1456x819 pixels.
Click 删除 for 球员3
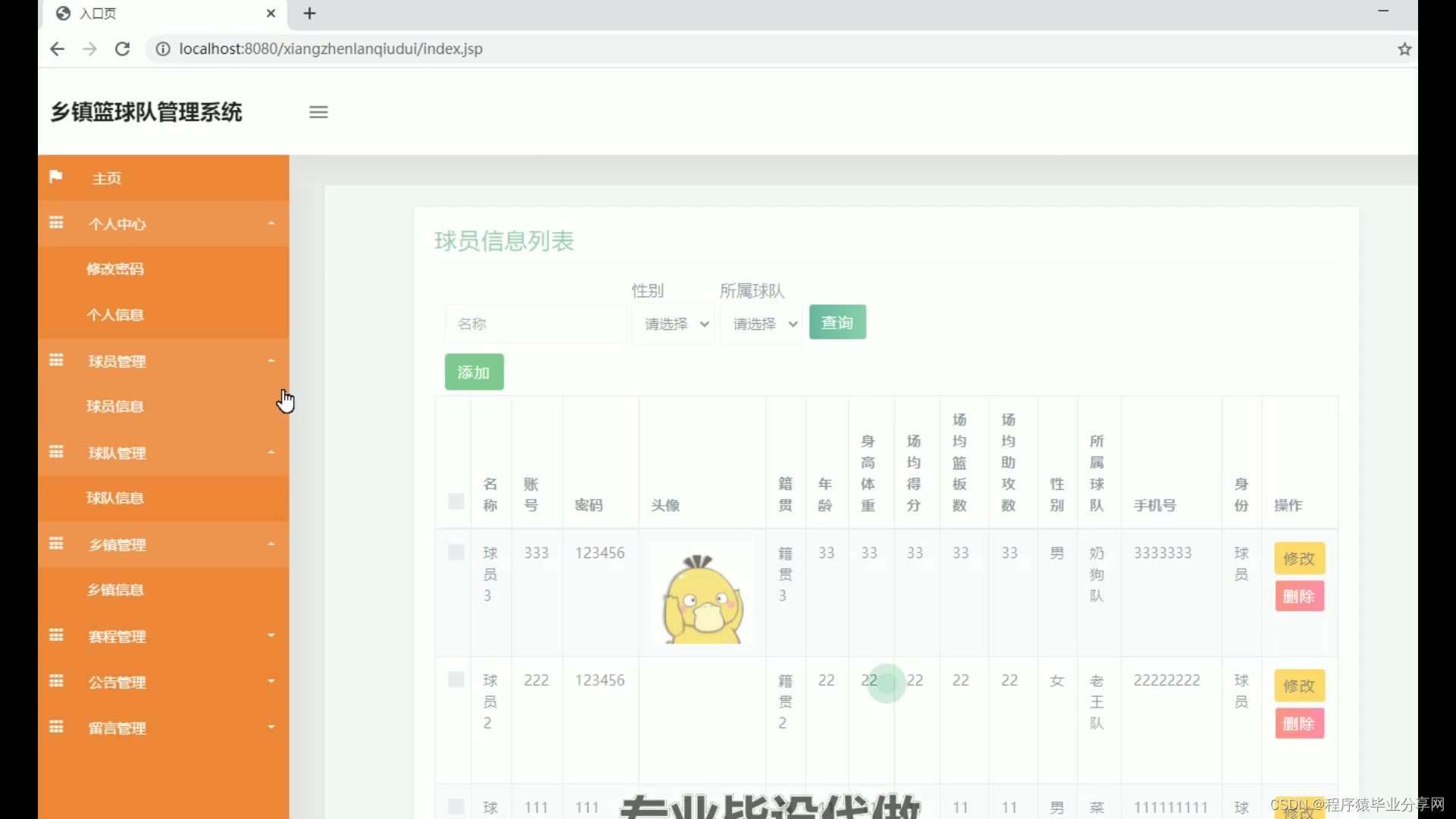click(1299, 597)
